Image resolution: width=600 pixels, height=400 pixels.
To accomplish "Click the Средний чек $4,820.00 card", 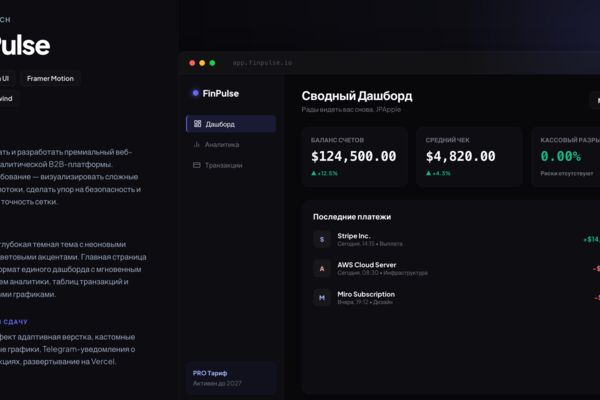I will pyautogui.click(x=469, y=157).
